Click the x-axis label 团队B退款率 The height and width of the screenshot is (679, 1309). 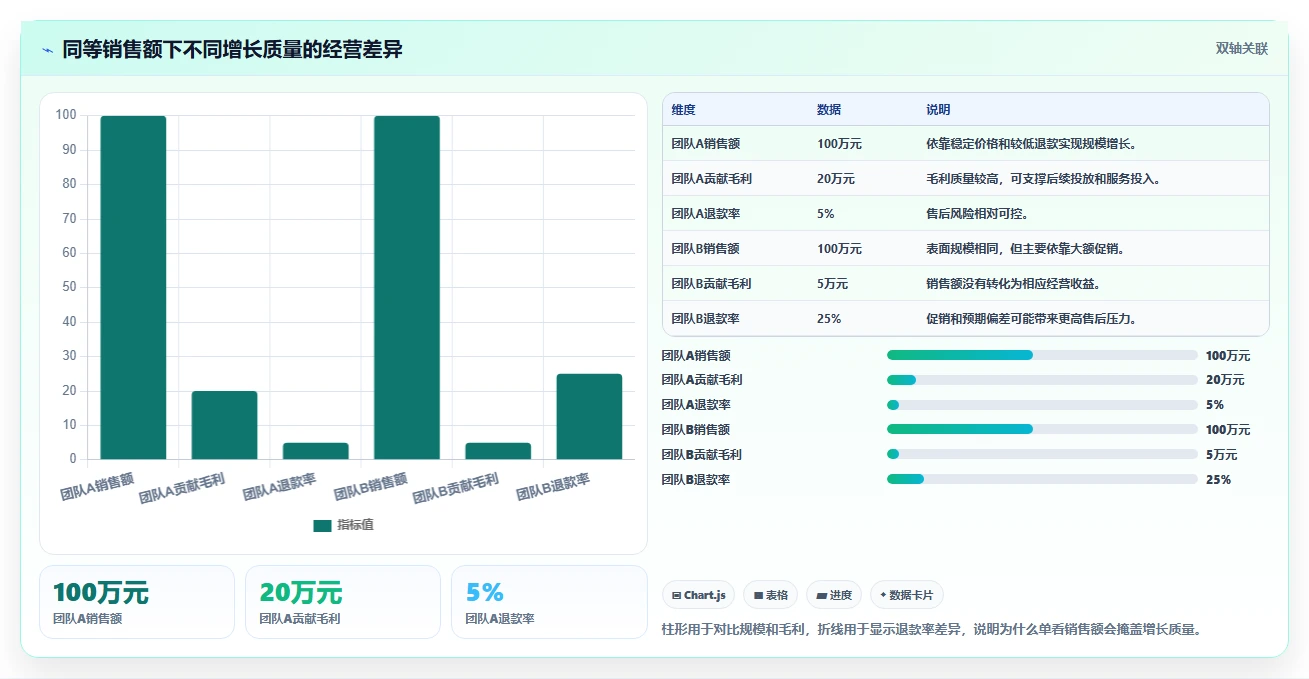coord(553,487)
